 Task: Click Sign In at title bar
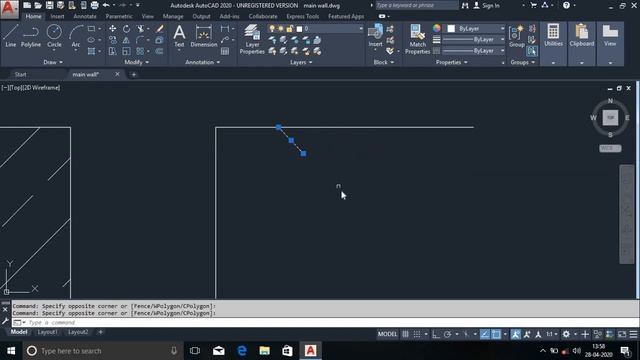pos(486,6)
